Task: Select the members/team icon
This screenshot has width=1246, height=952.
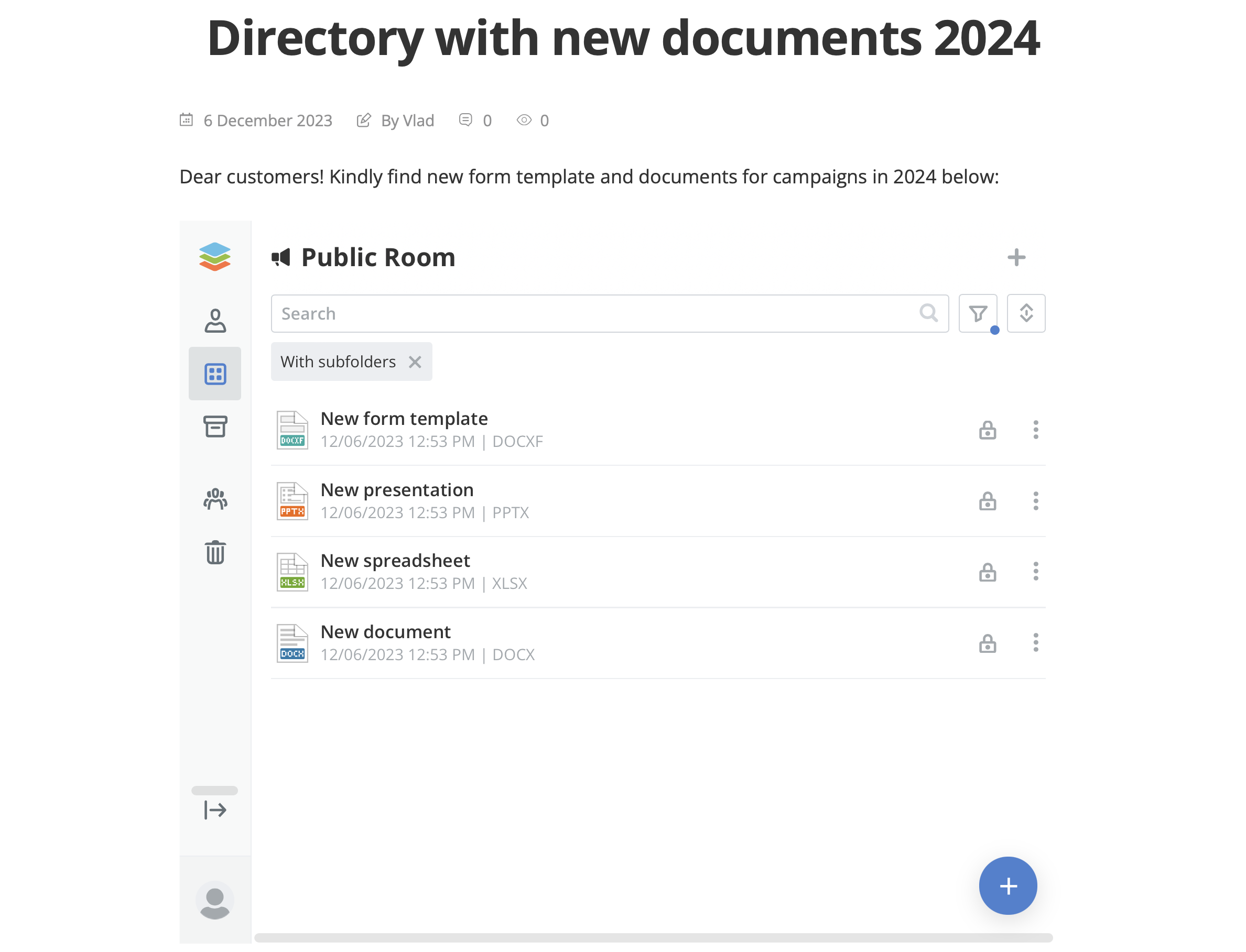Action: [215, 499]
